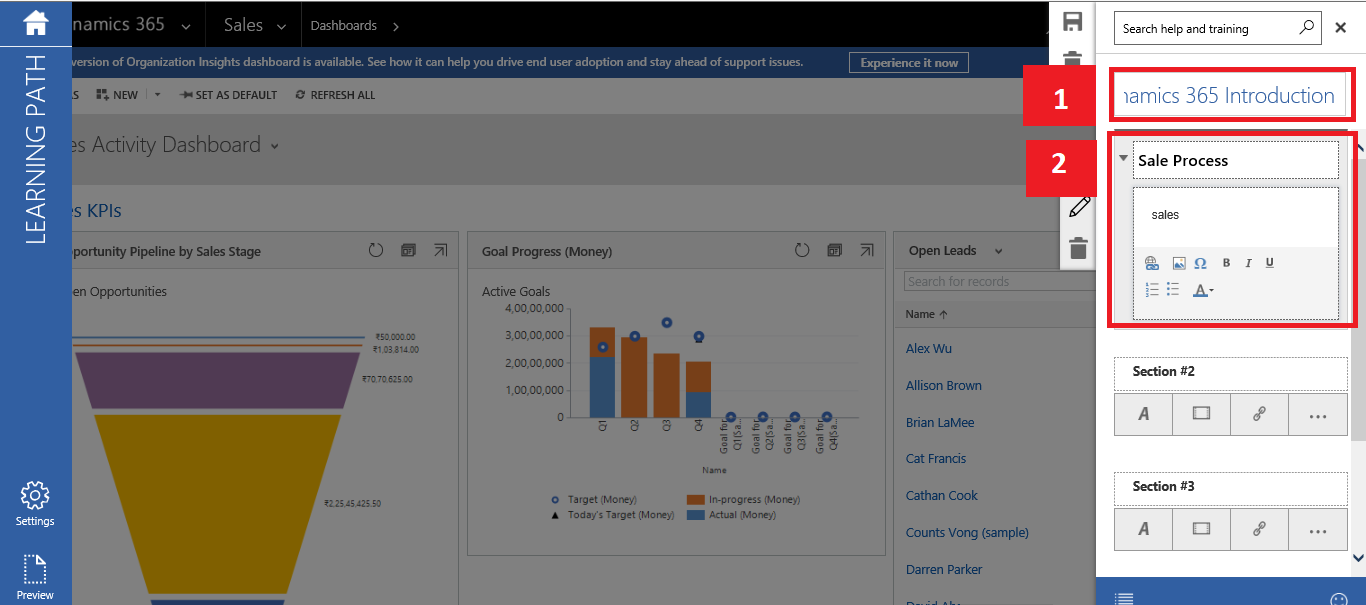Insert hyperlink in Sale Process editor
Screen dimensions: 1366x605
(1152, 263)
